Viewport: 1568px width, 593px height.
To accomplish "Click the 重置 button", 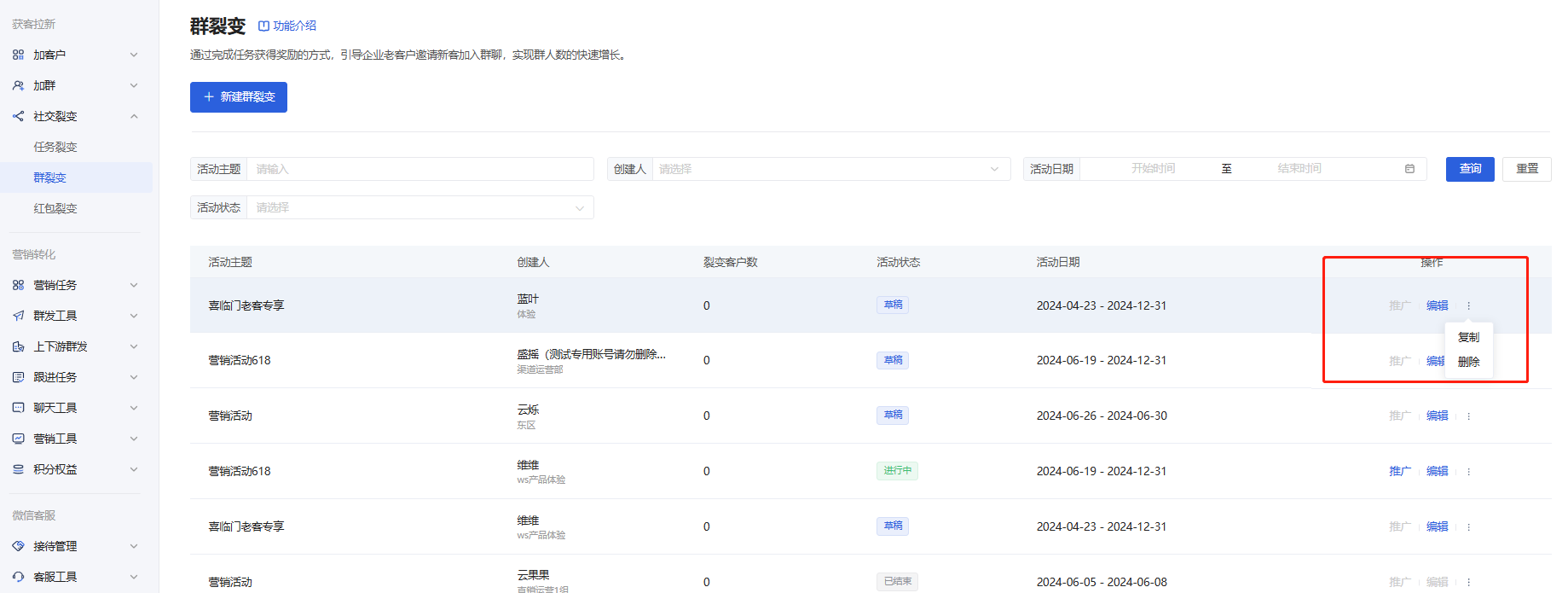I will tap(1527, 169).
